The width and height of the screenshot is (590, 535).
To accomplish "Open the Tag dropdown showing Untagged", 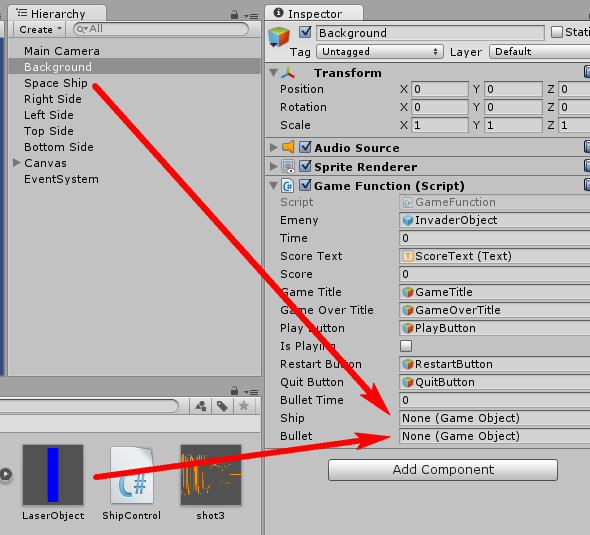I will click(380, 52).
